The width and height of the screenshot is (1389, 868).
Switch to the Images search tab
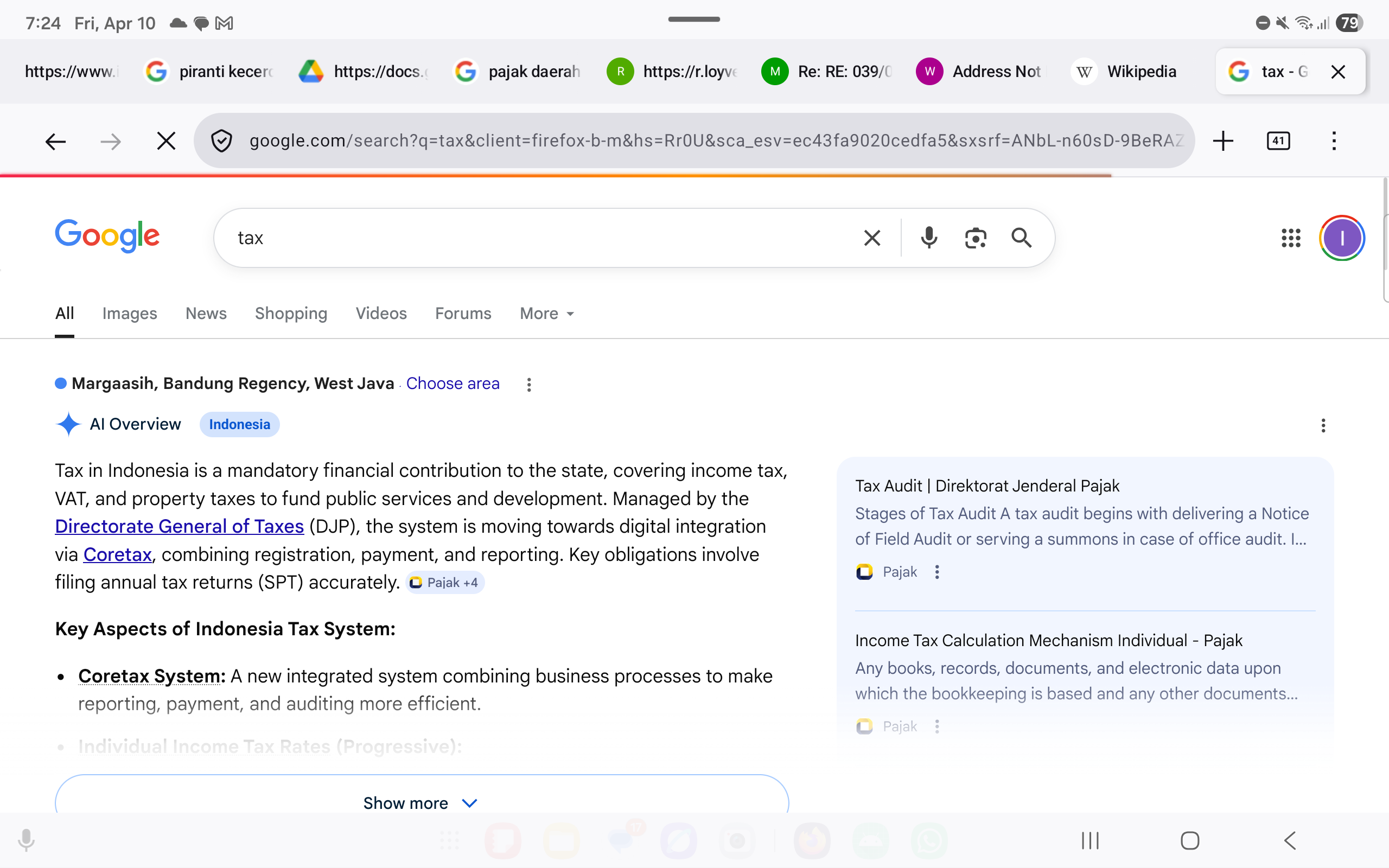pyautogui.click(x=129, y=314)
